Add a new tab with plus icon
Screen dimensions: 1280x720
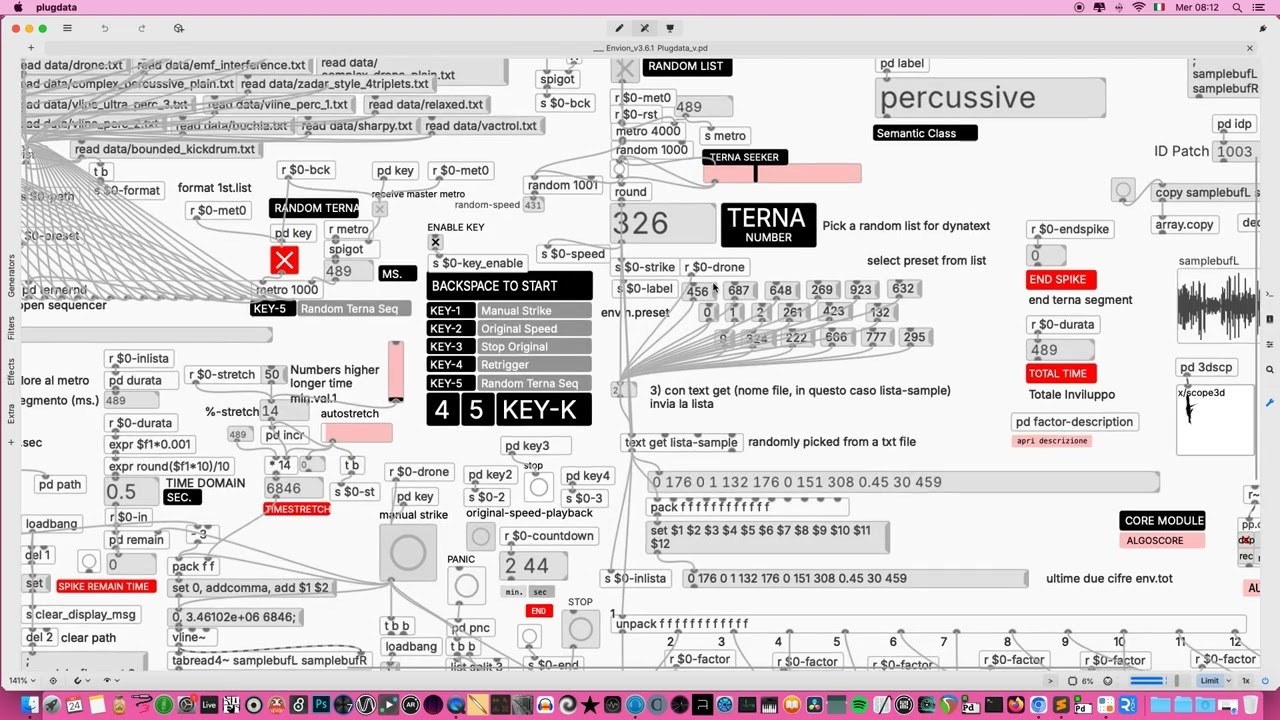tap(31, 47)
